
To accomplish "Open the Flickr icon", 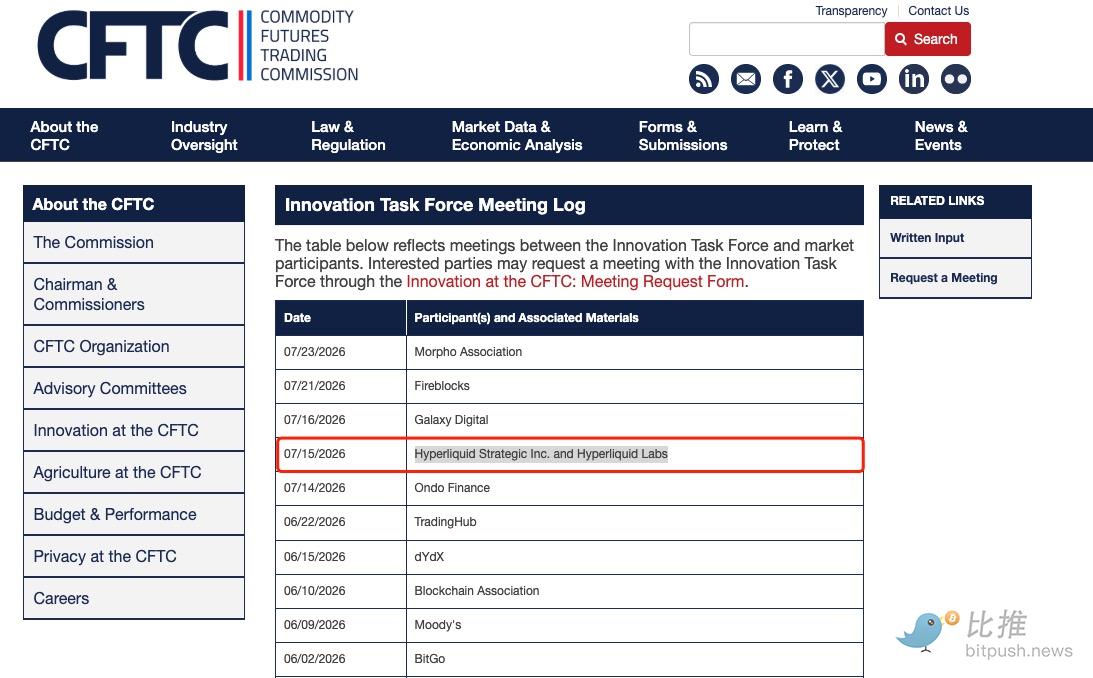I will pos(955,79).
